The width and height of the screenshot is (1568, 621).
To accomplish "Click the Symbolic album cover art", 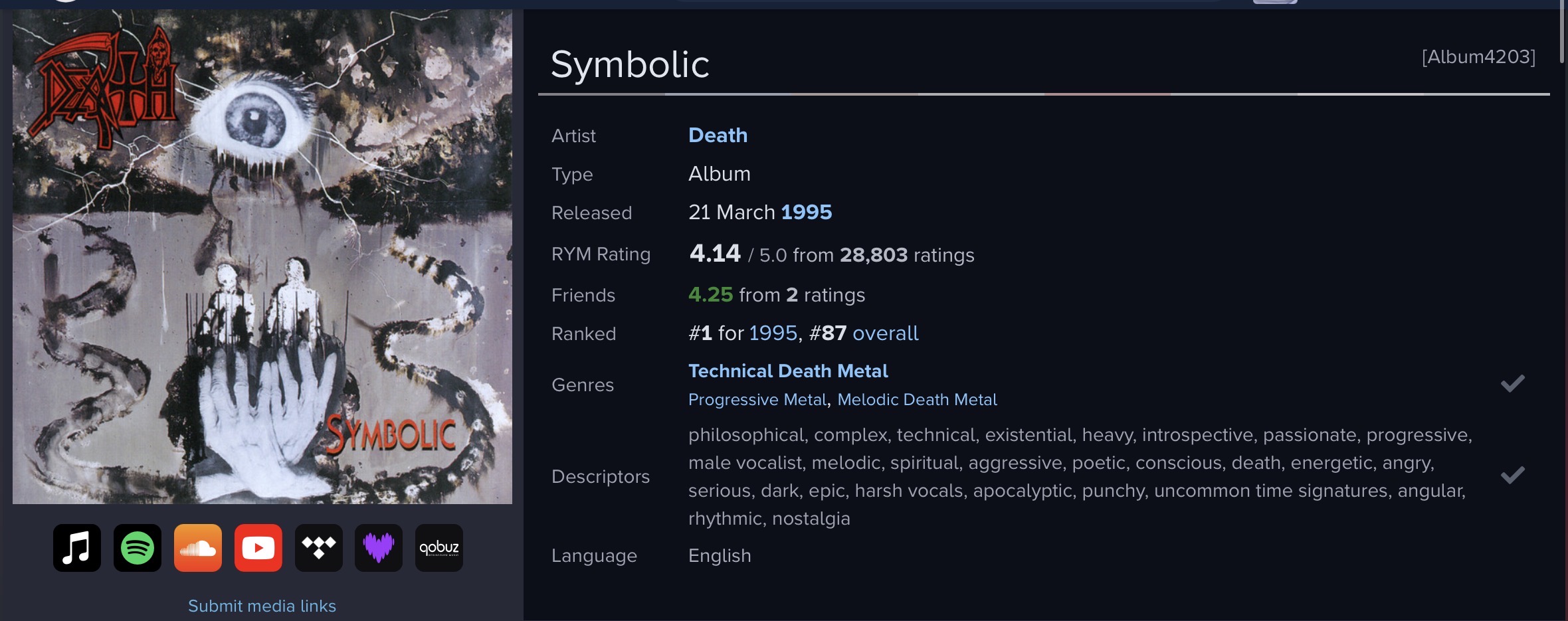I will pyautogui.click(x=262, y=257).
